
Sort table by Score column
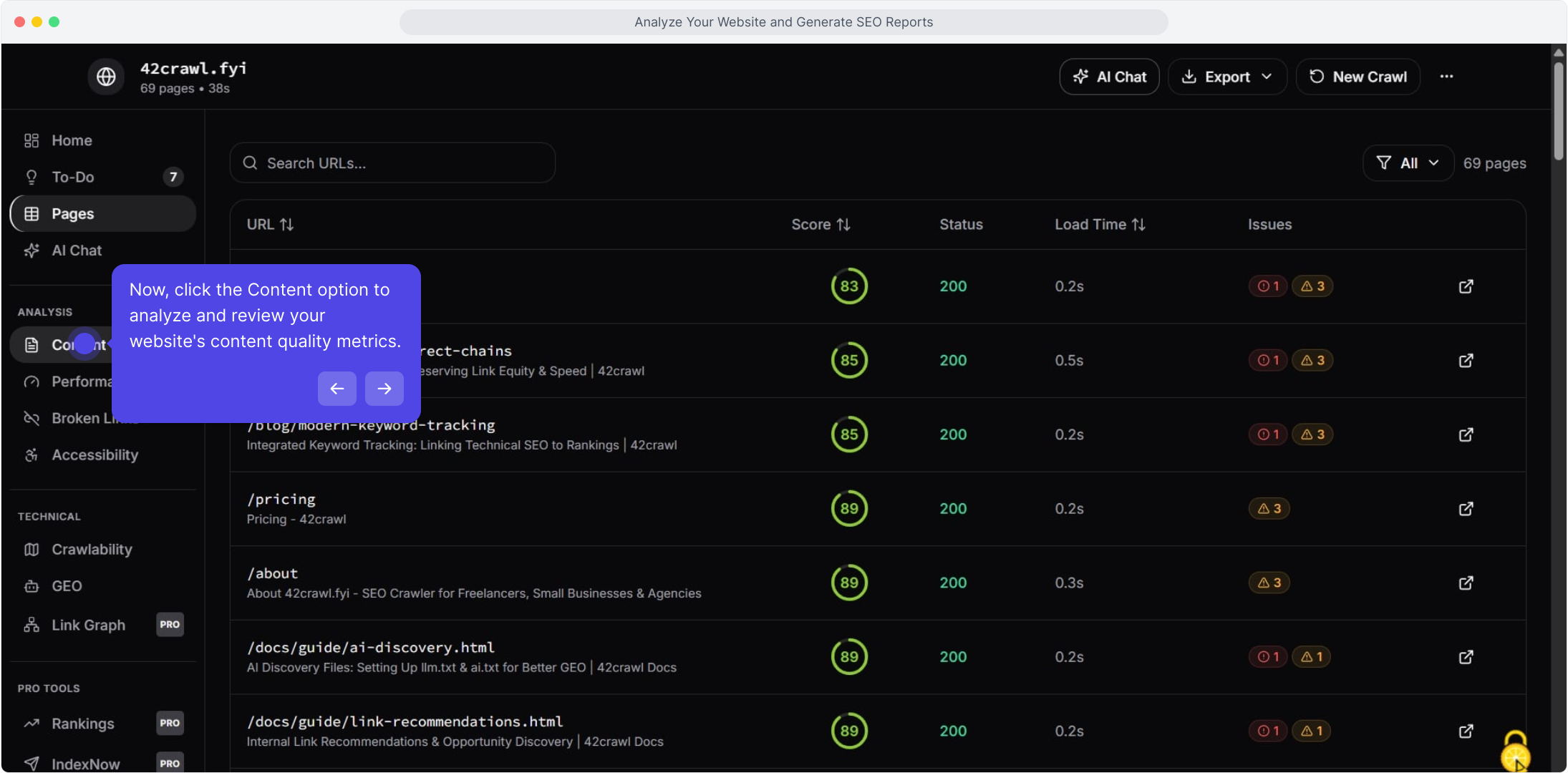click(821, 225)
